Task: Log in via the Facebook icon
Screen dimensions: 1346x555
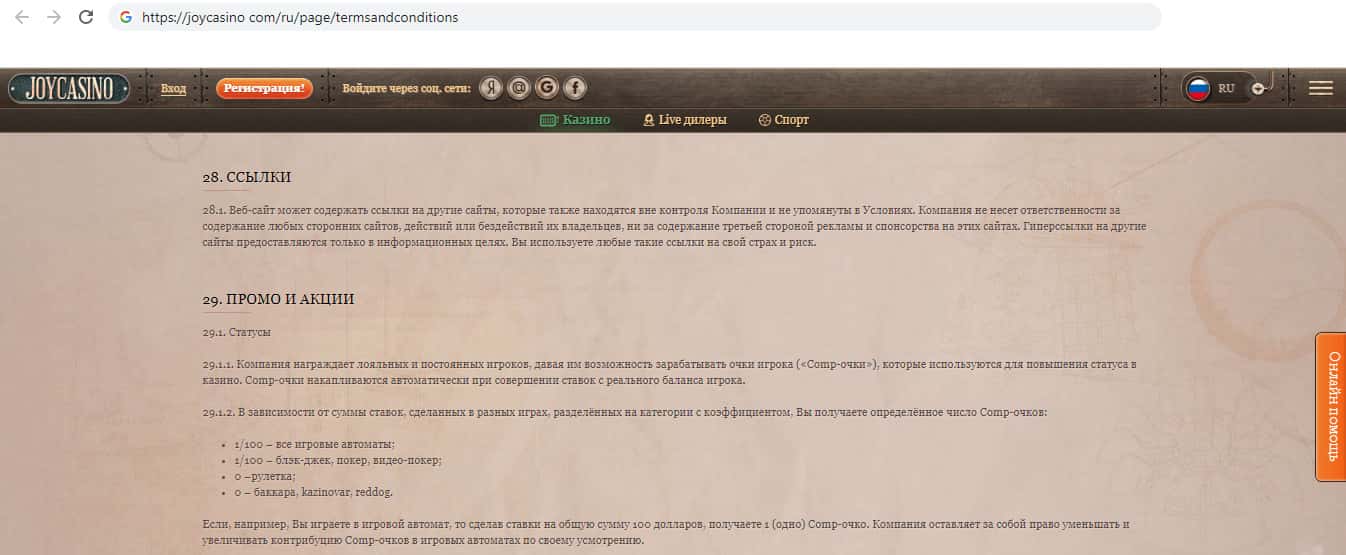Action: pos(575,88)
